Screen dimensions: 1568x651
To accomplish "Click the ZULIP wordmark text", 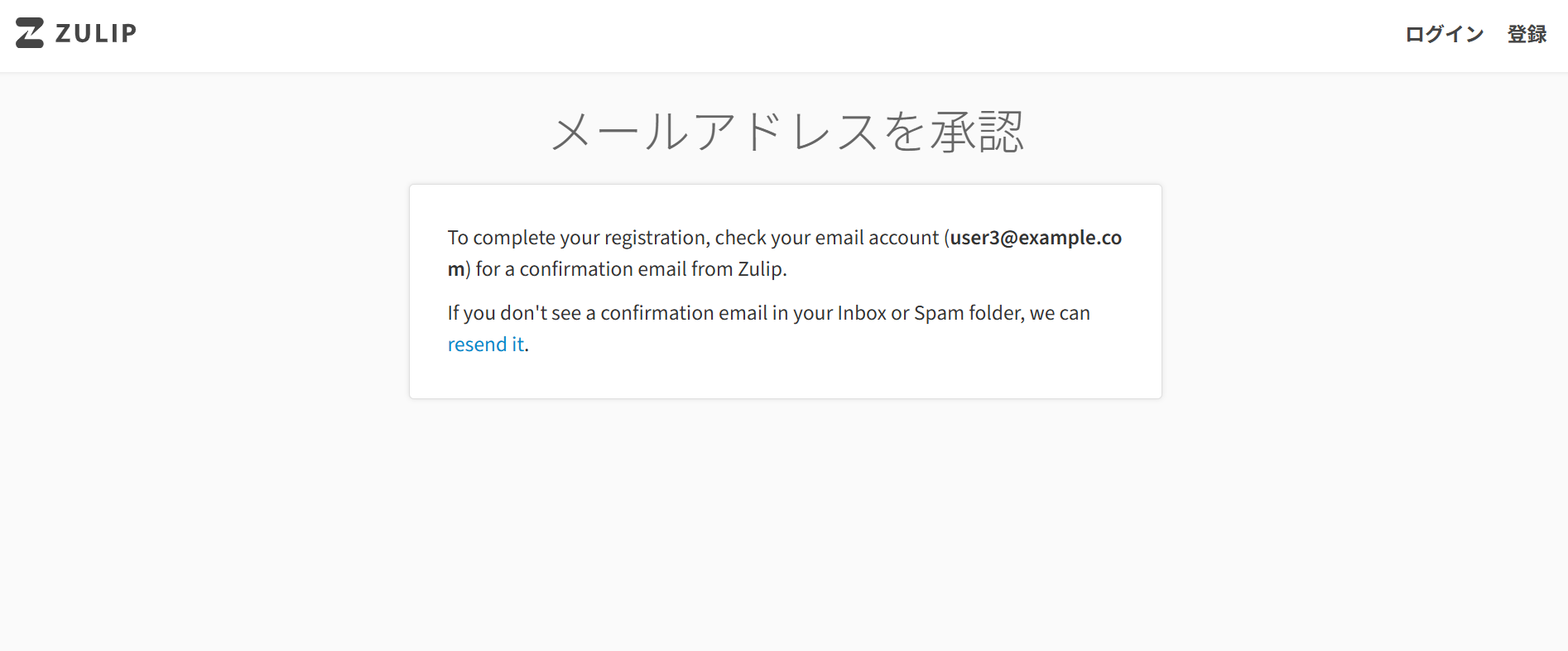I will pyautogui.click(x=95, y=33).
